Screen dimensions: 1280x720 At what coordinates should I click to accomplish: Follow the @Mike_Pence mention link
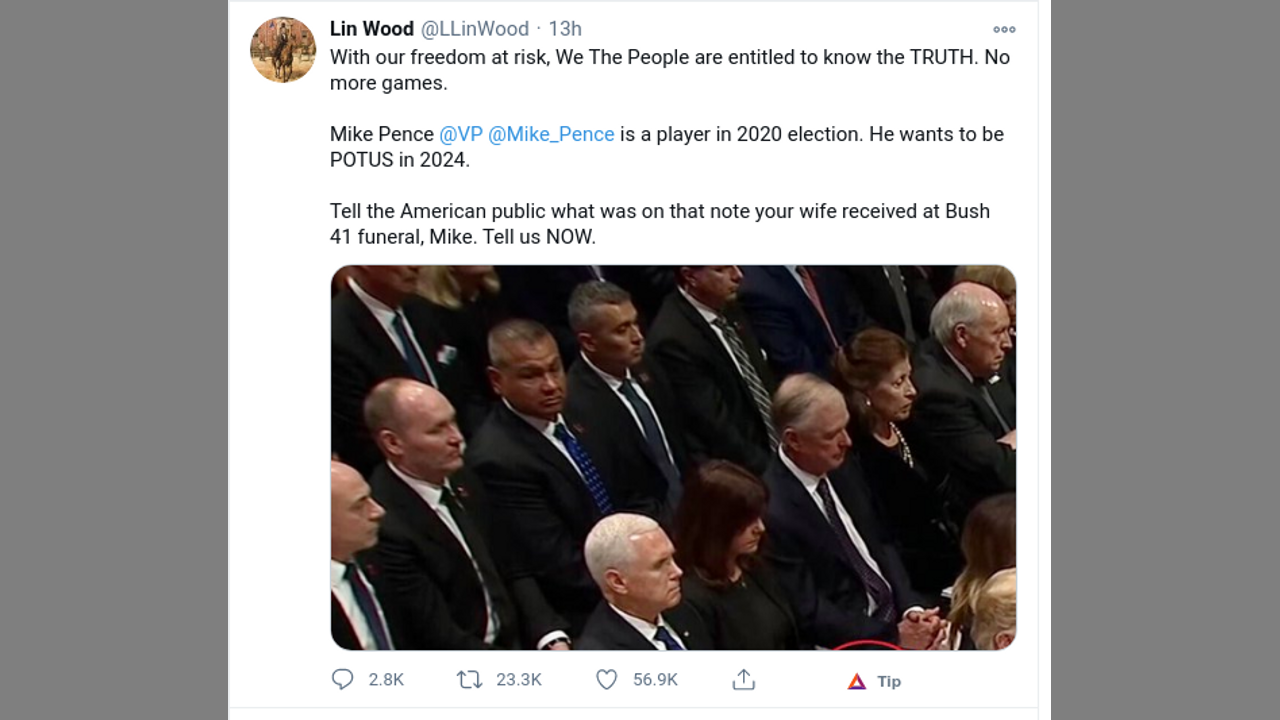pyautogui.click(x=551, y=134)
